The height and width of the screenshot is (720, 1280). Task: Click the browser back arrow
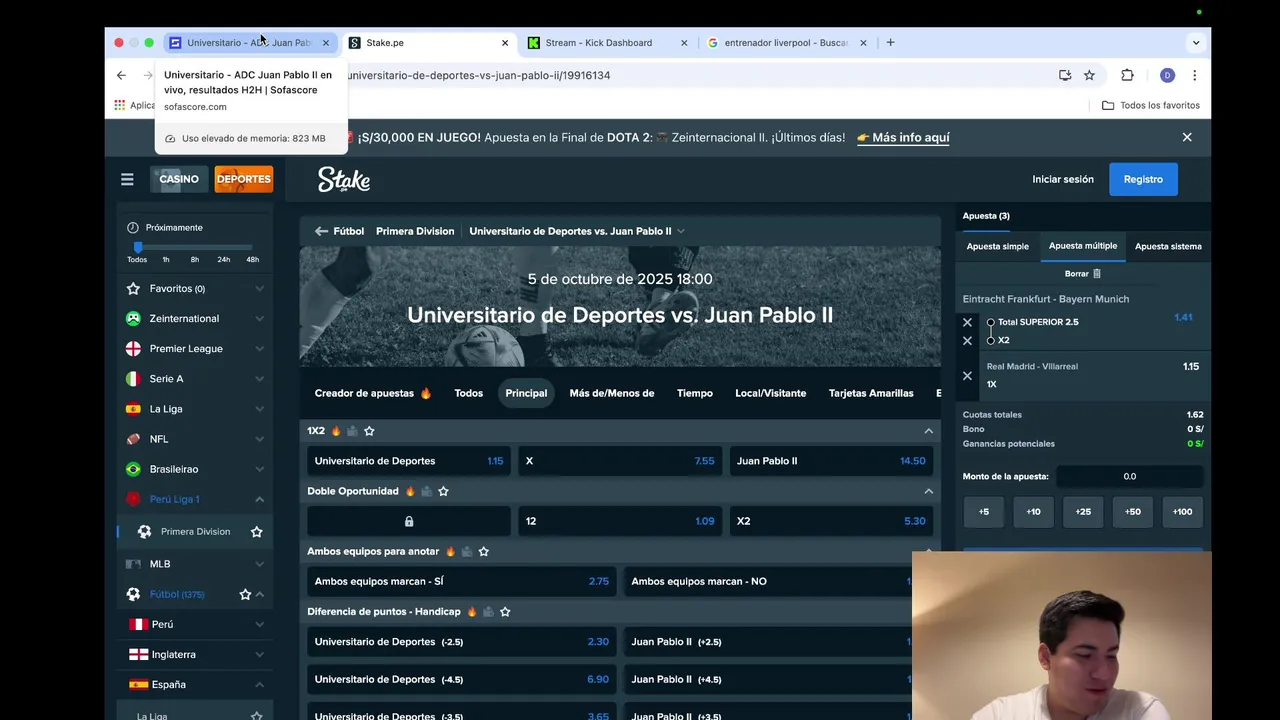pyautogui.click(x=121, y=75)
